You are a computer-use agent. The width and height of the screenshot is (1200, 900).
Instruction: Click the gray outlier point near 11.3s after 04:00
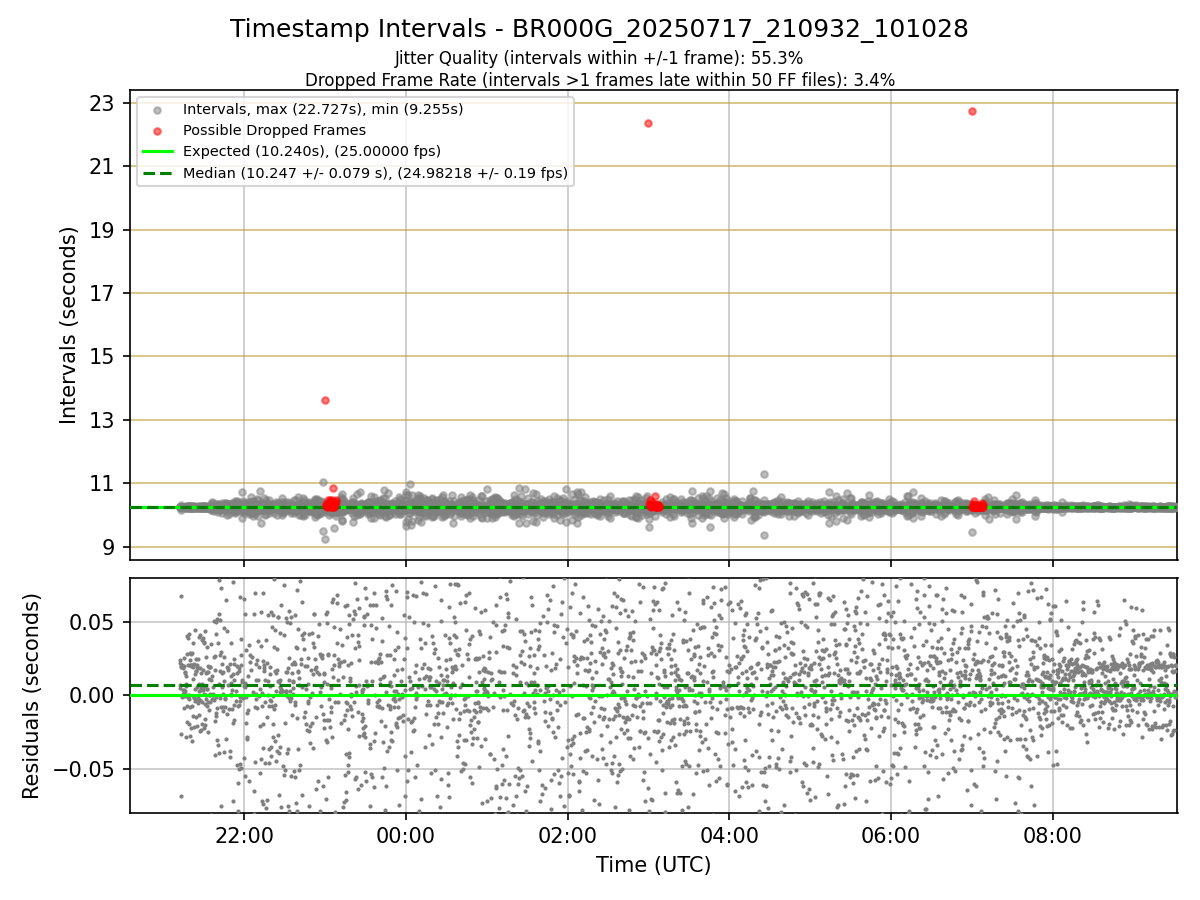[x=764, y=474]
